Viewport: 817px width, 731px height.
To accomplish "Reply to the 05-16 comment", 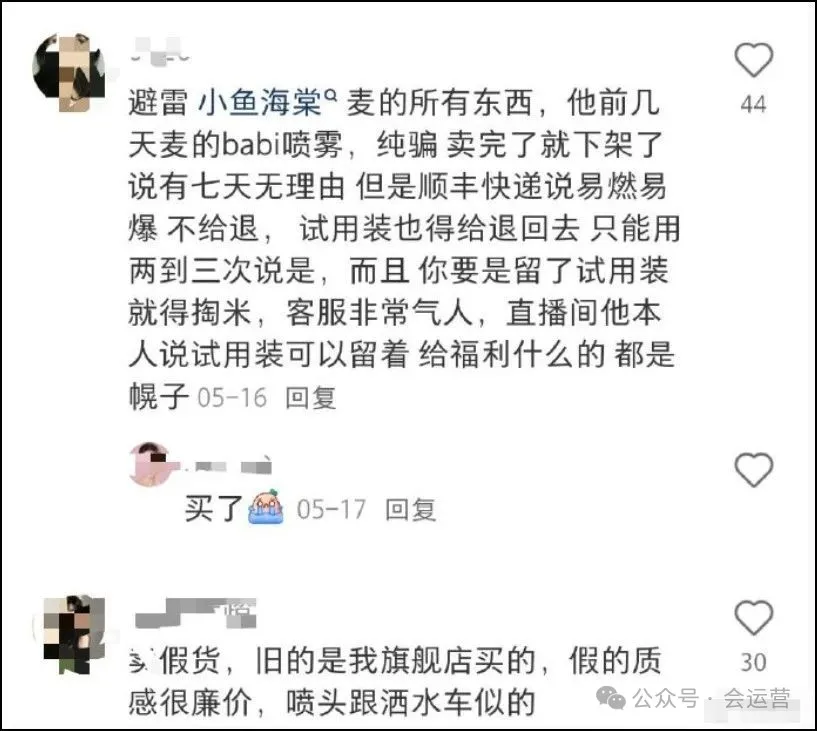I will tap(311, 398).
